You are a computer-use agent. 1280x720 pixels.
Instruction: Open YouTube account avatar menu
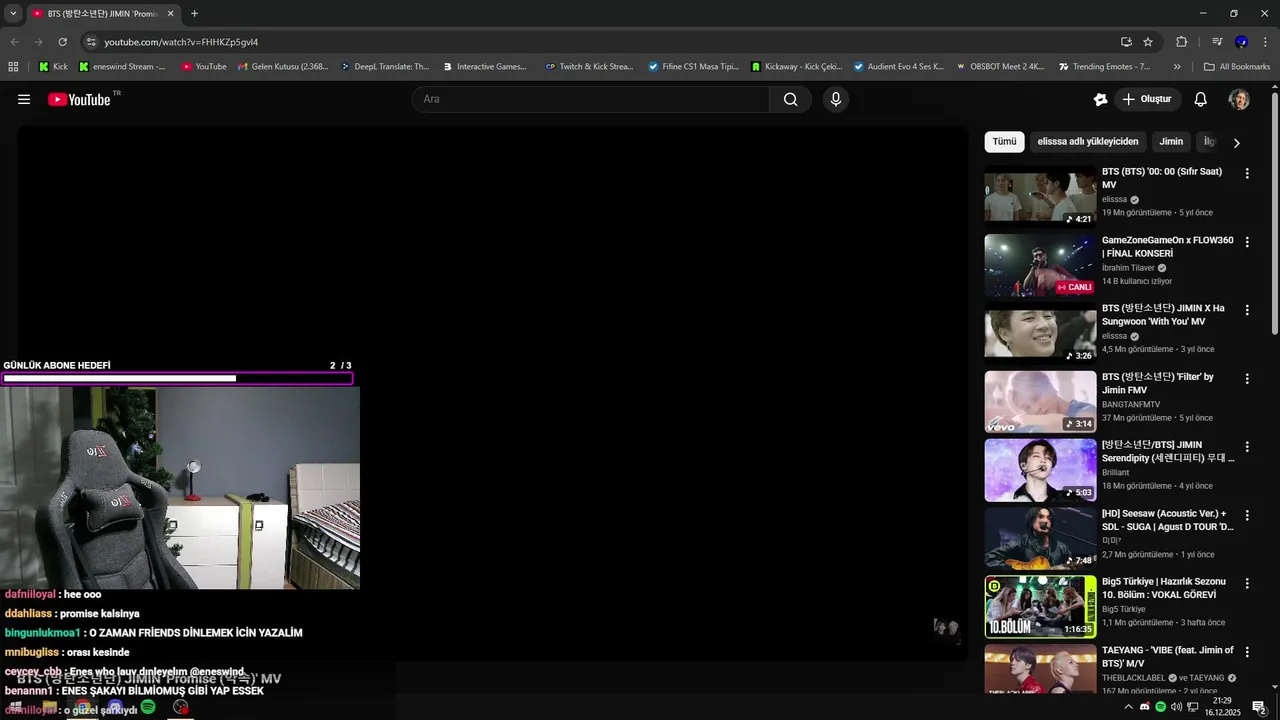pos(1239,99)
